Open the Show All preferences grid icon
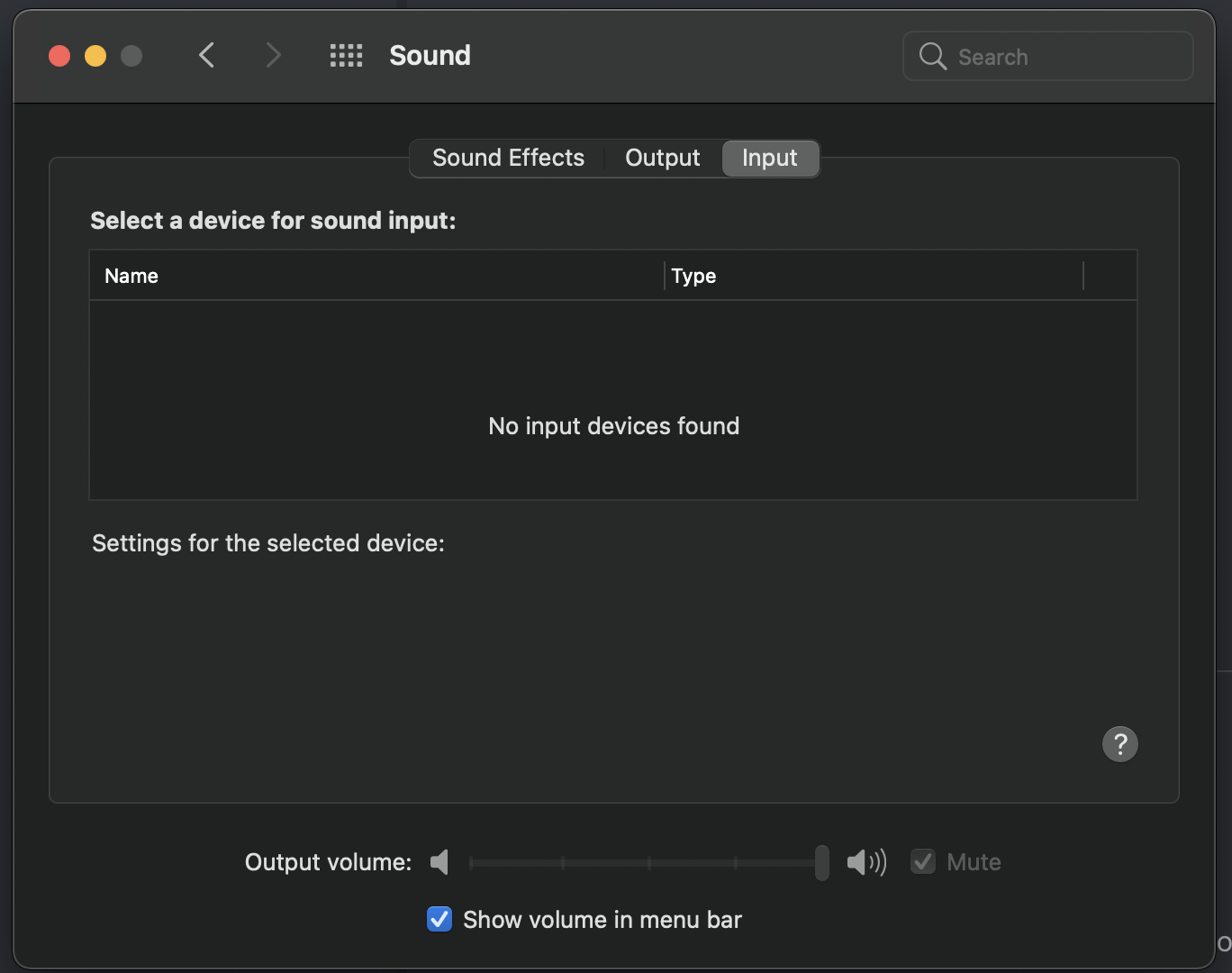Screen dimensions: 1232x973 click(345, 55)
